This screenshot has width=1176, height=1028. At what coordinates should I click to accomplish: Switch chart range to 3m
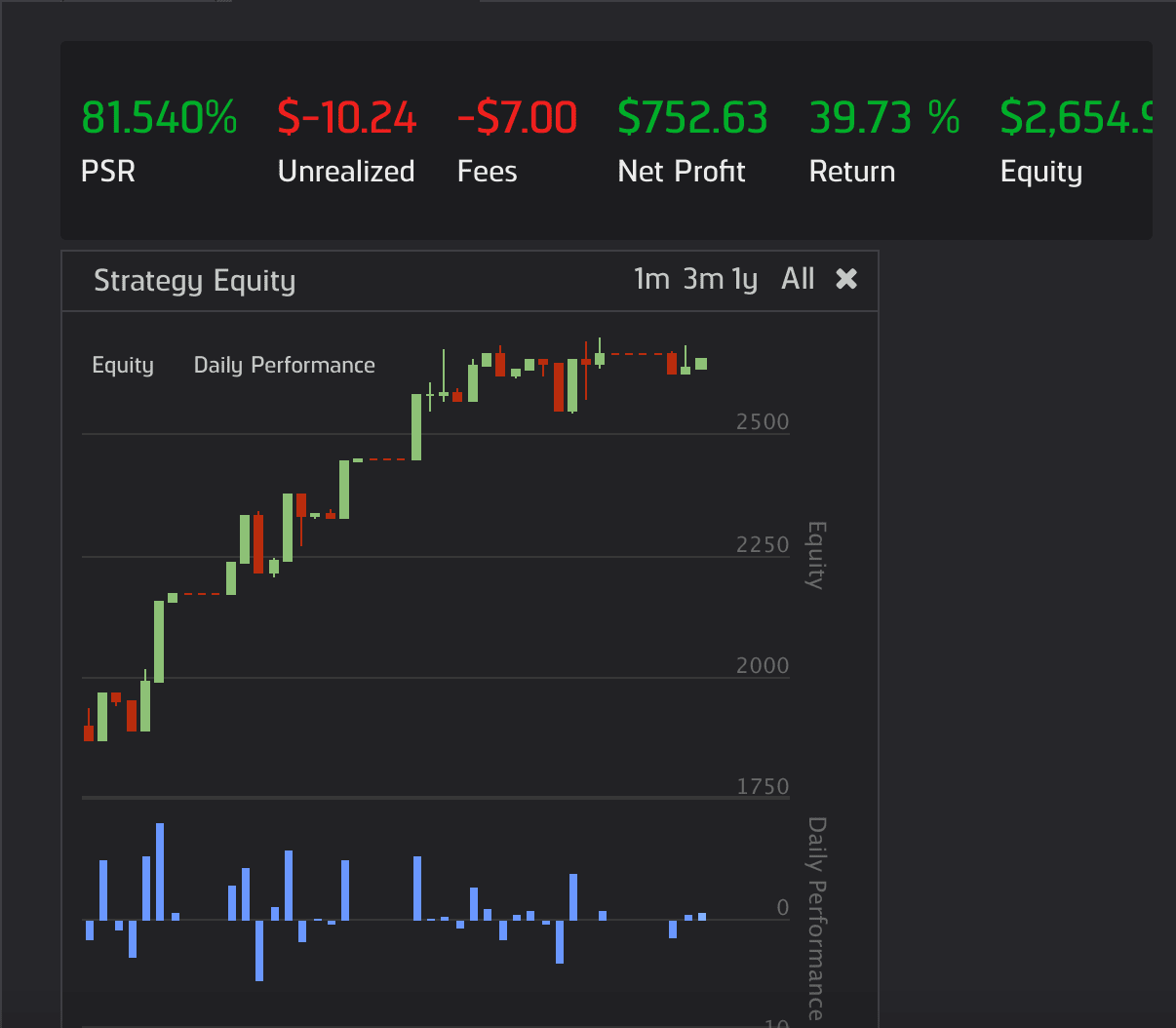[703, 279]
